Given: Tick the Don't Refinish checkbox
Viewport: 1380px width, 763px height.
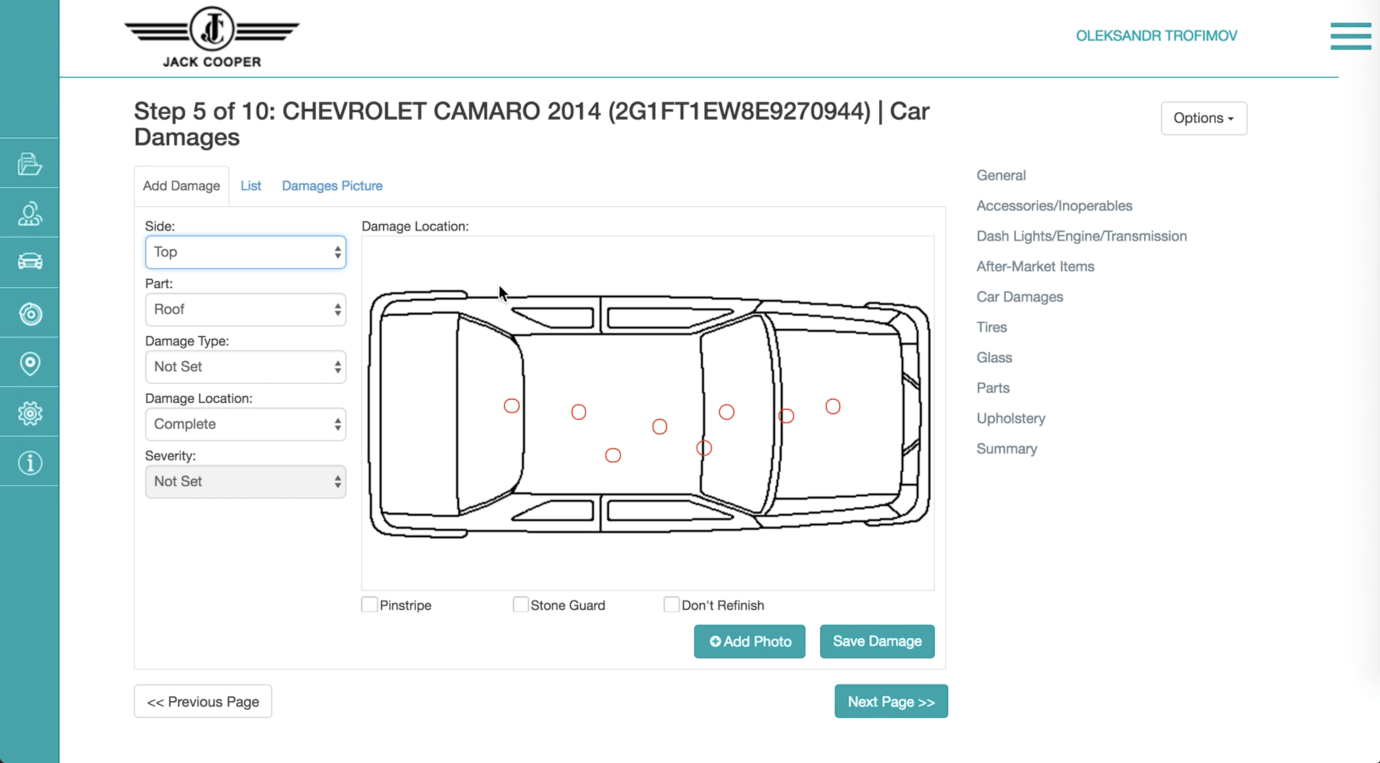Looking at the screenshot, I should coord(672,605).
